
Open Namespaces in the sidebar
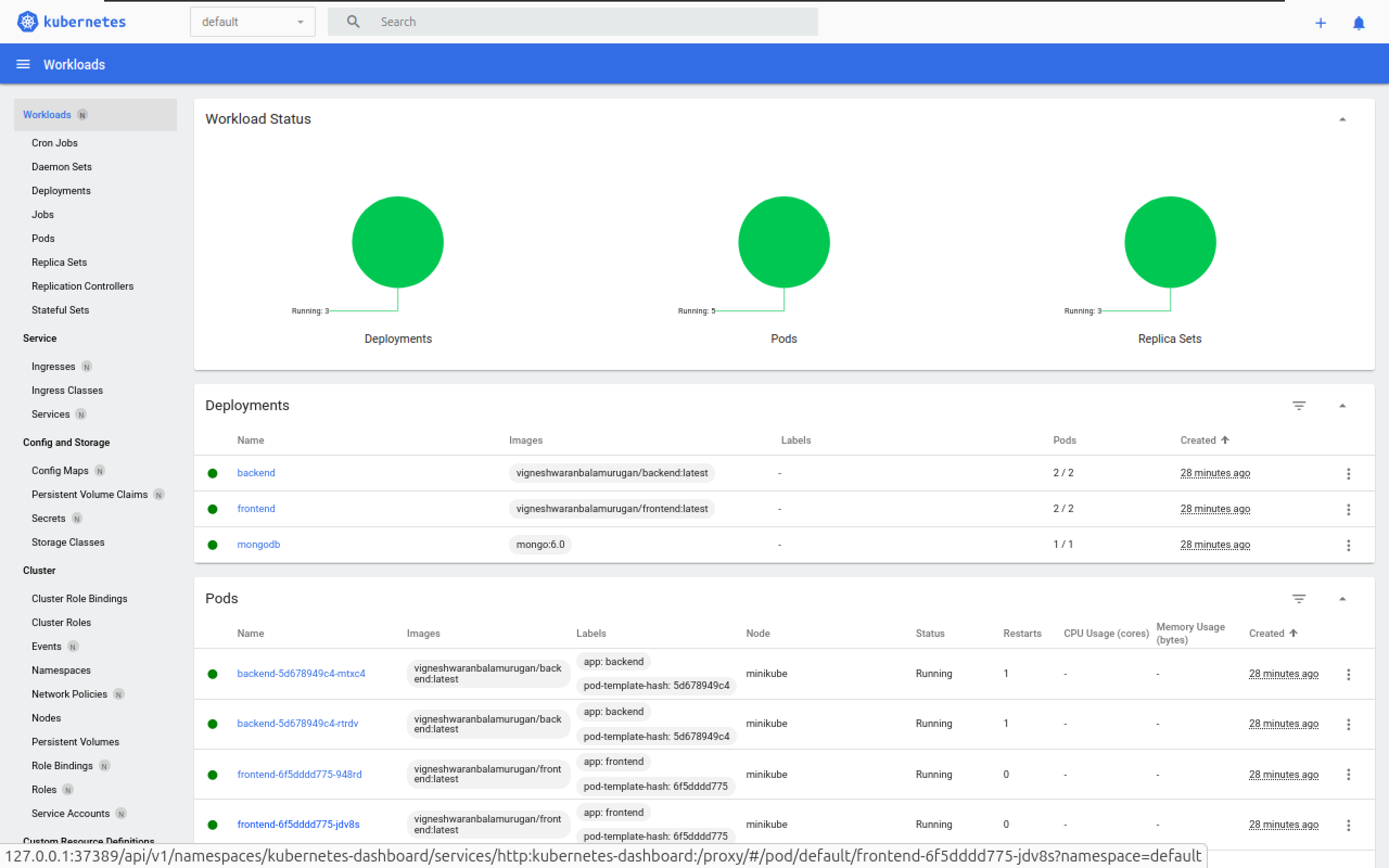tap(61, 671)
